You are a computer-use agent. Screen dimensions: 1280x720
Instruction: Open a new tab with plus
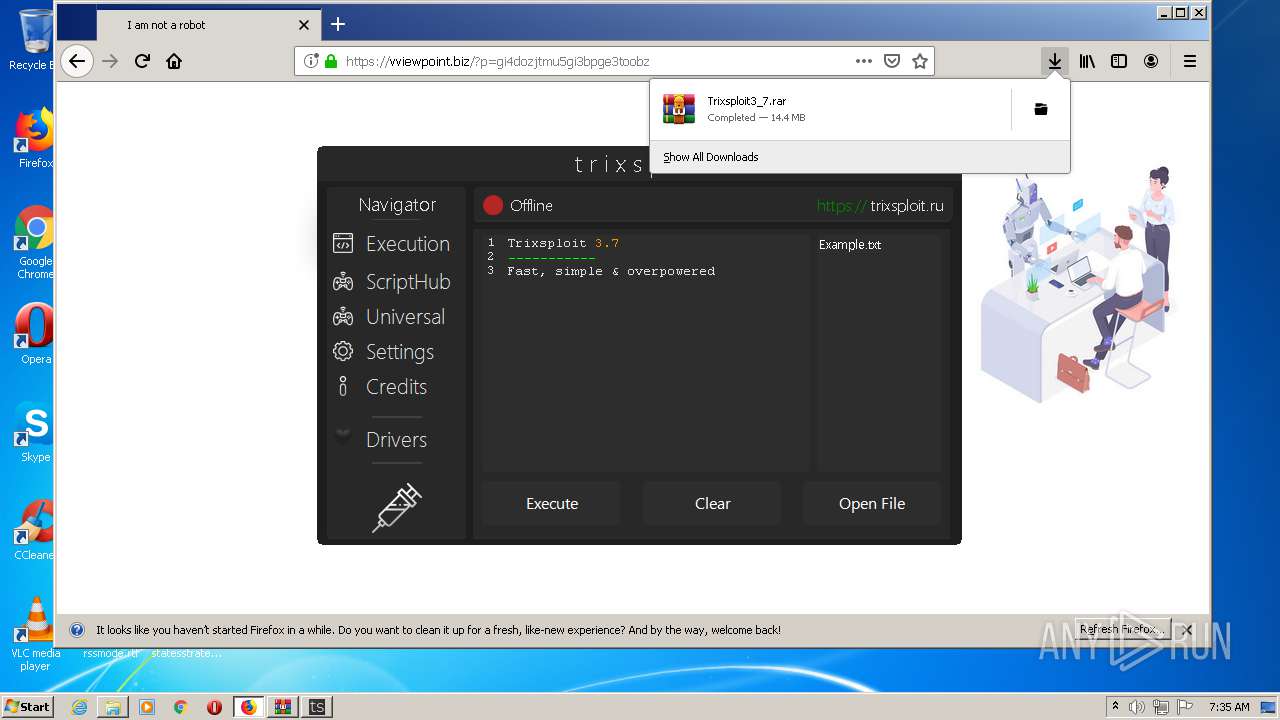tap(338, 24)
